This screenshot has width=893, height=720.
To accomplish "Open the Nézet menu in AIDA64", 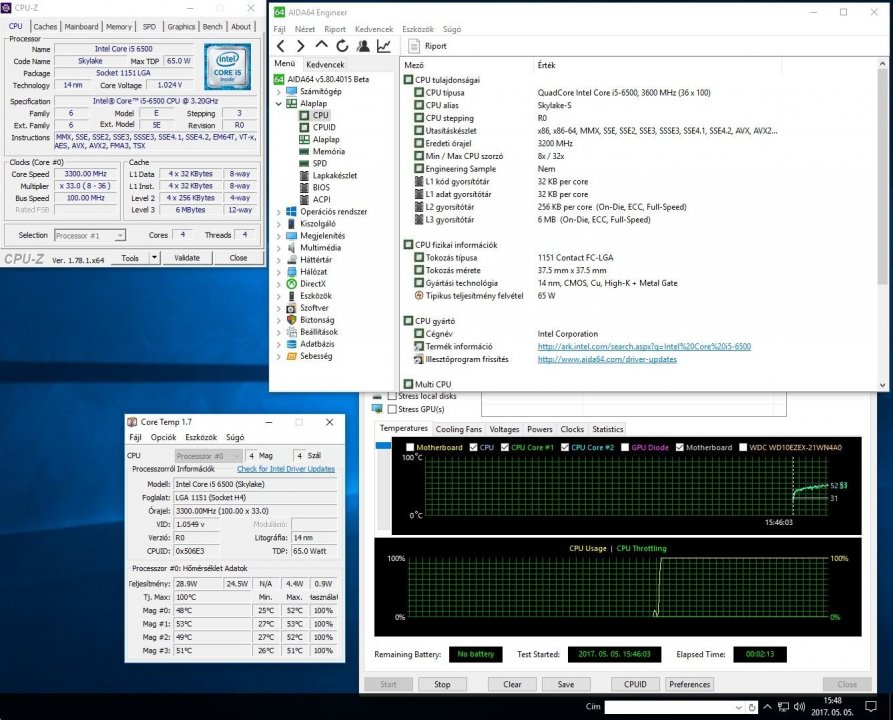I will (x=305, y=29).
